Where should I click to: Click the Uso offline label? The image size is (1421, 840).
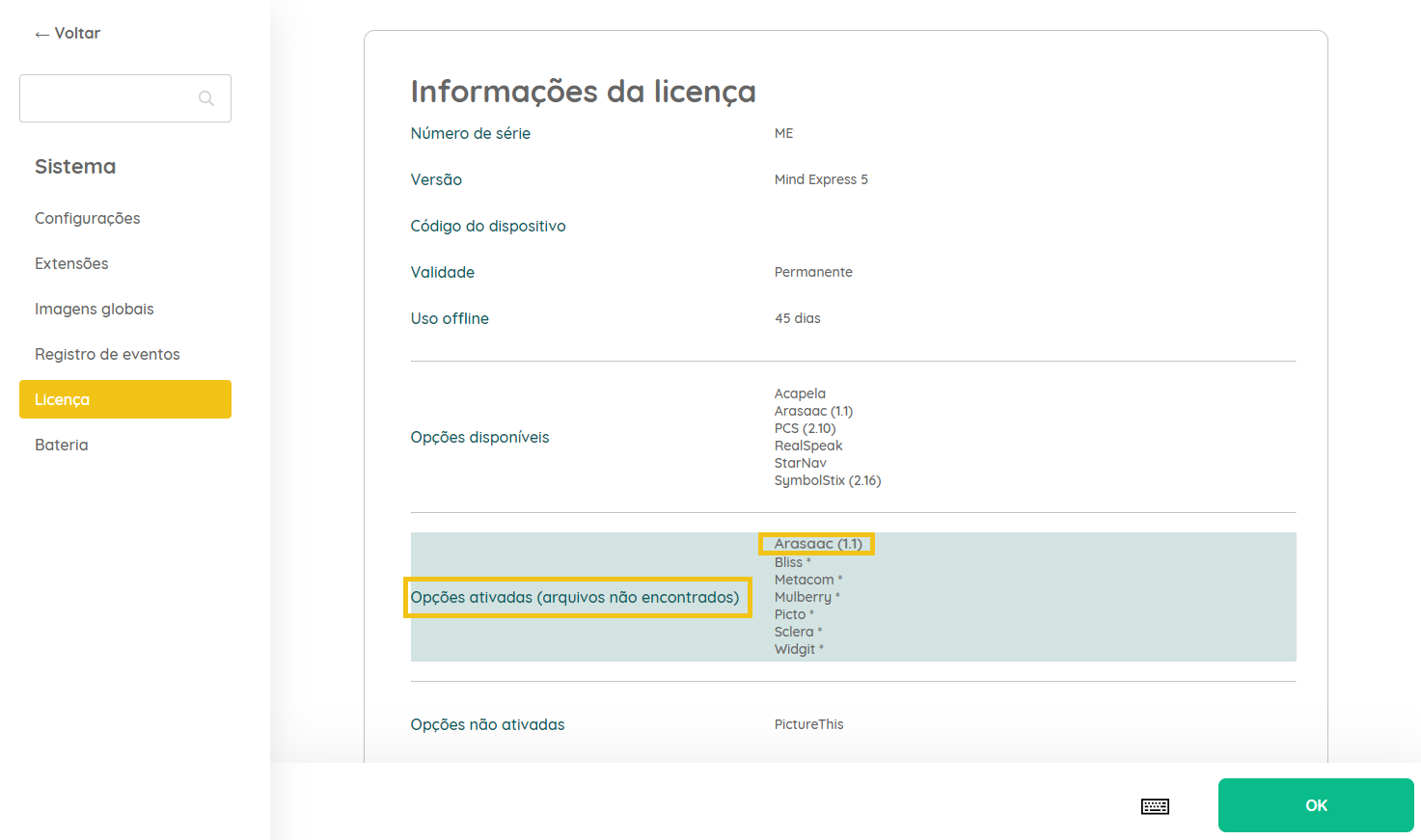[x=450, y=318]
